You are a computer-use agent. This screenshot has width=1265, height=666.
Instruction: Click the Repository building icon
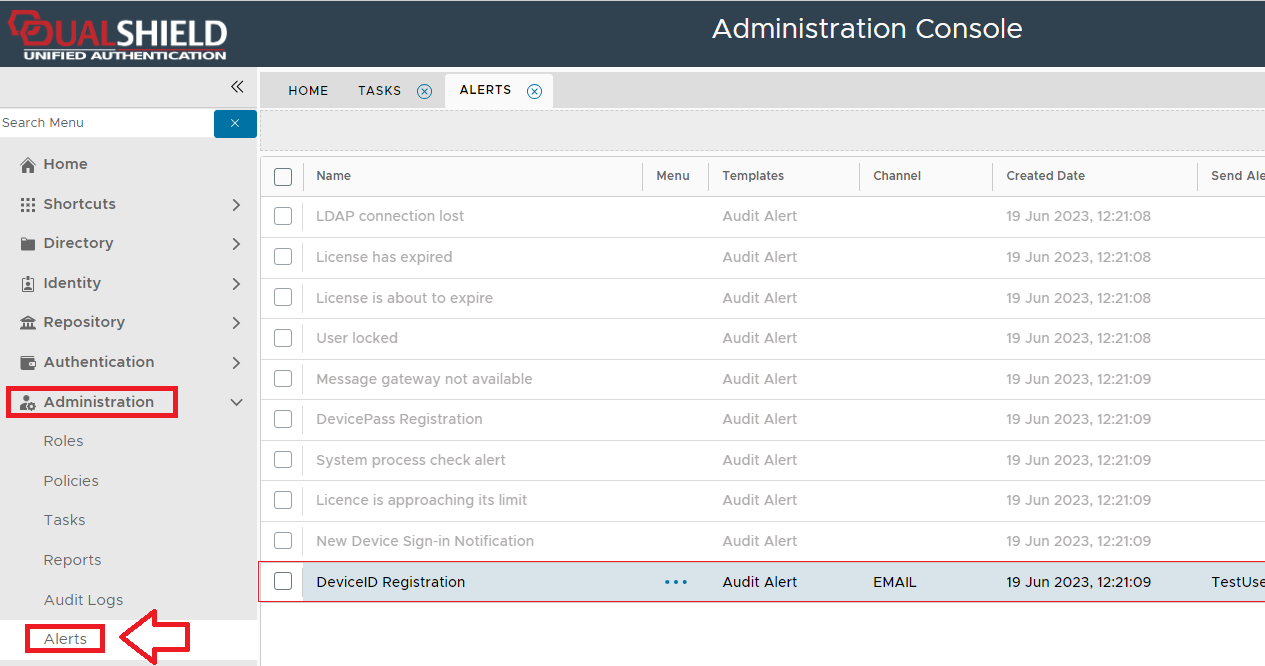[x=28, y=323]
